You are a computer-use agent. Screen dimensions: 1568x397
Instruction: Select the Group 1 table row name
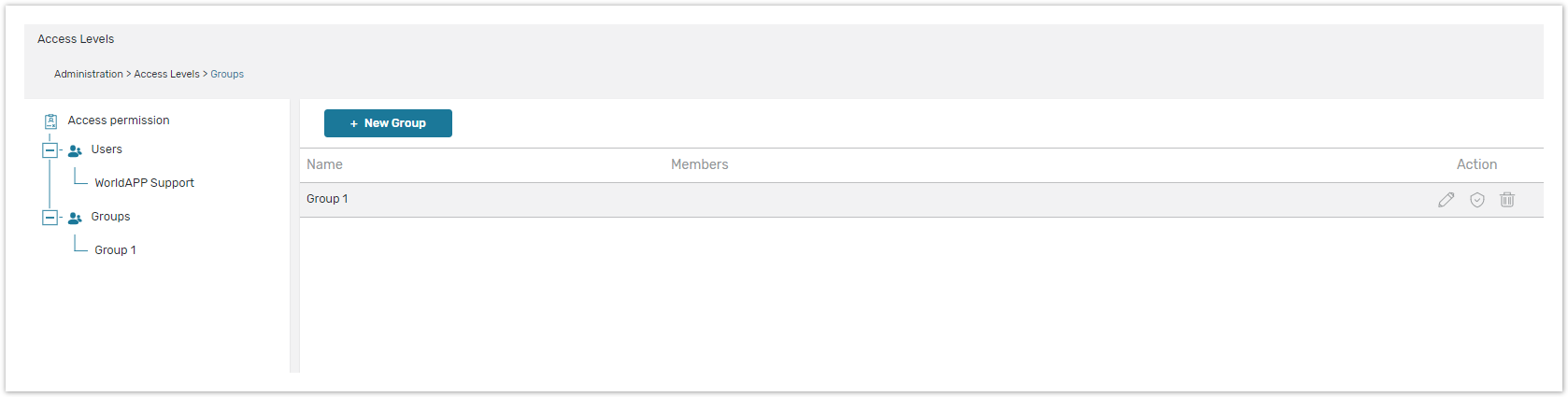327,199
